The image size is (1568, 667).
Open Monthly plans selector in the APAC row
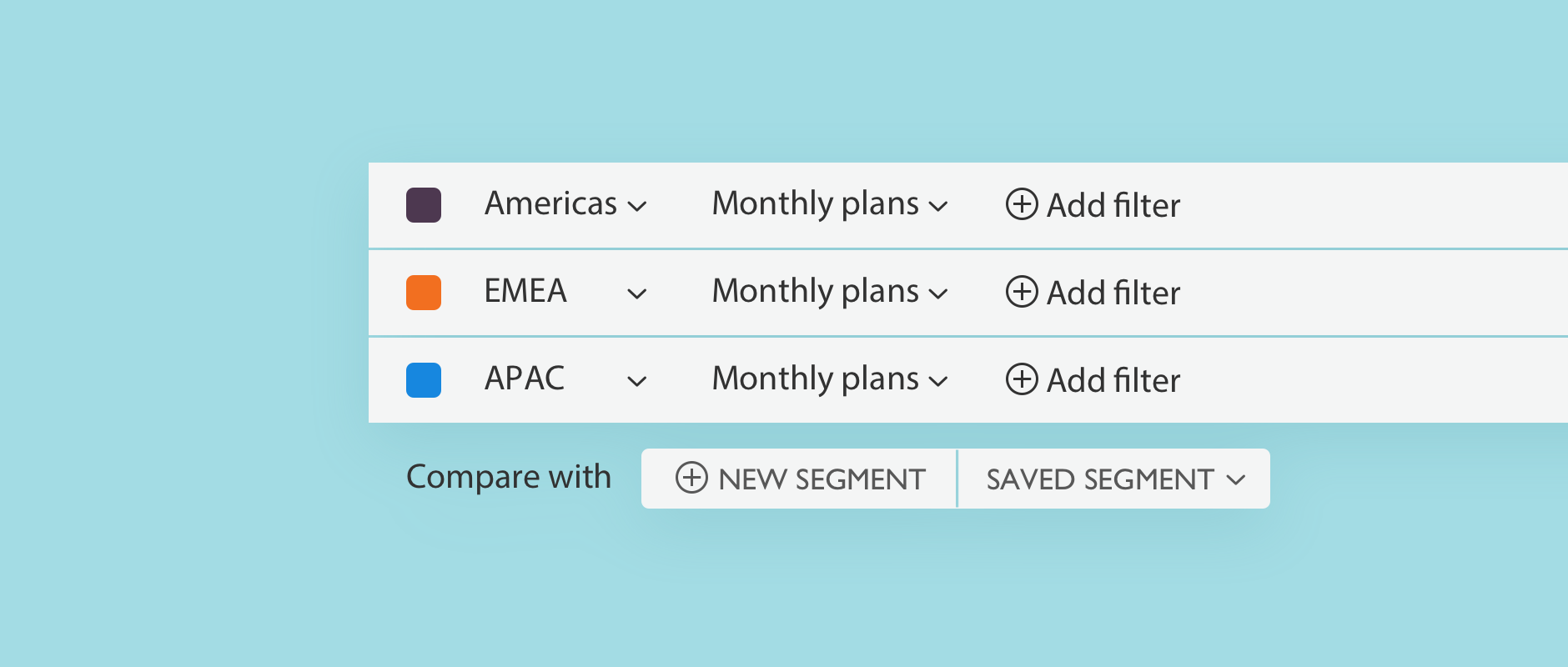(x=939, y=381)
